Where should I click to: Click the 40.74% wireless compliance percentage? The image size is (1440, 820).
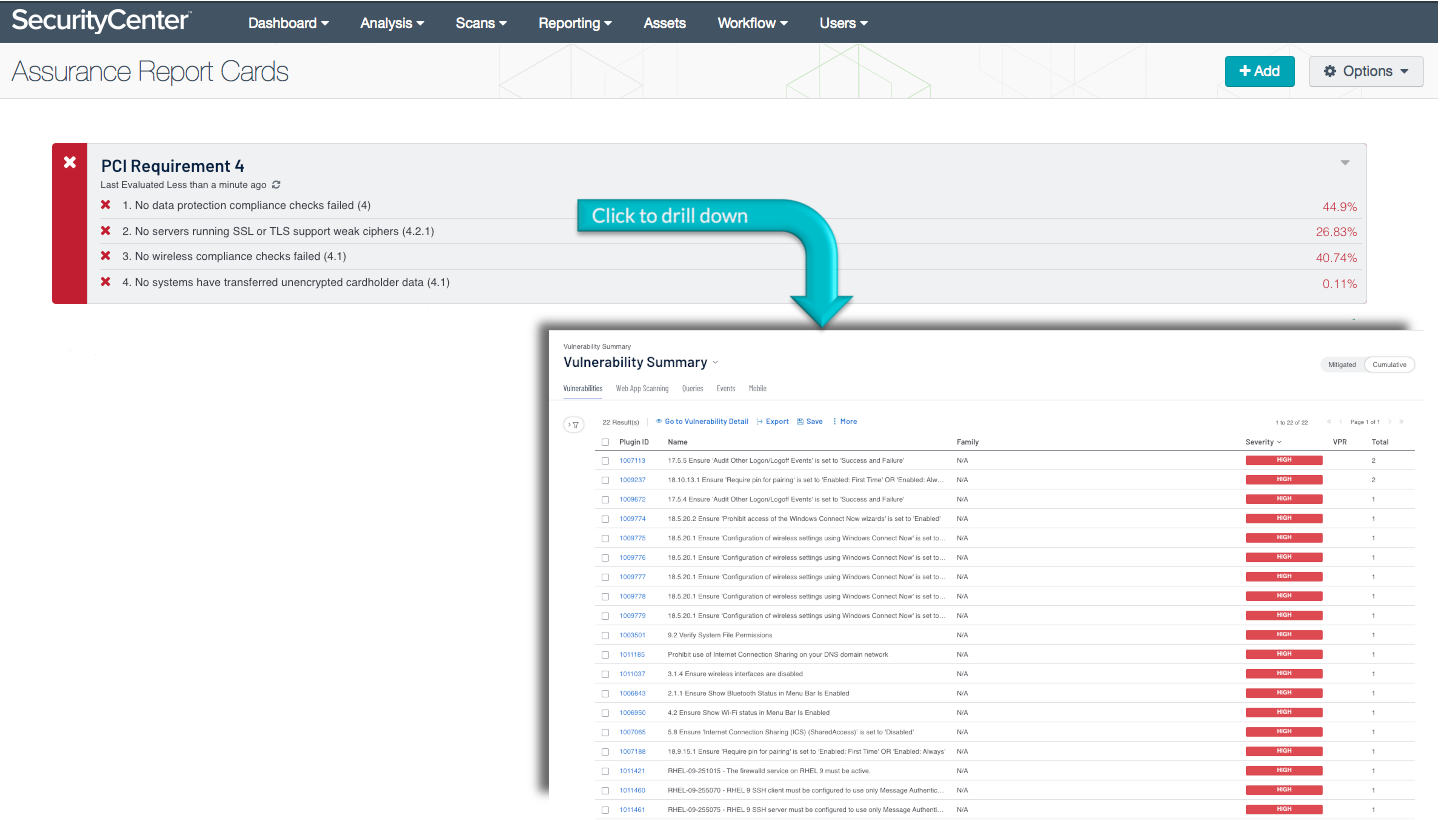(1337, 257)
